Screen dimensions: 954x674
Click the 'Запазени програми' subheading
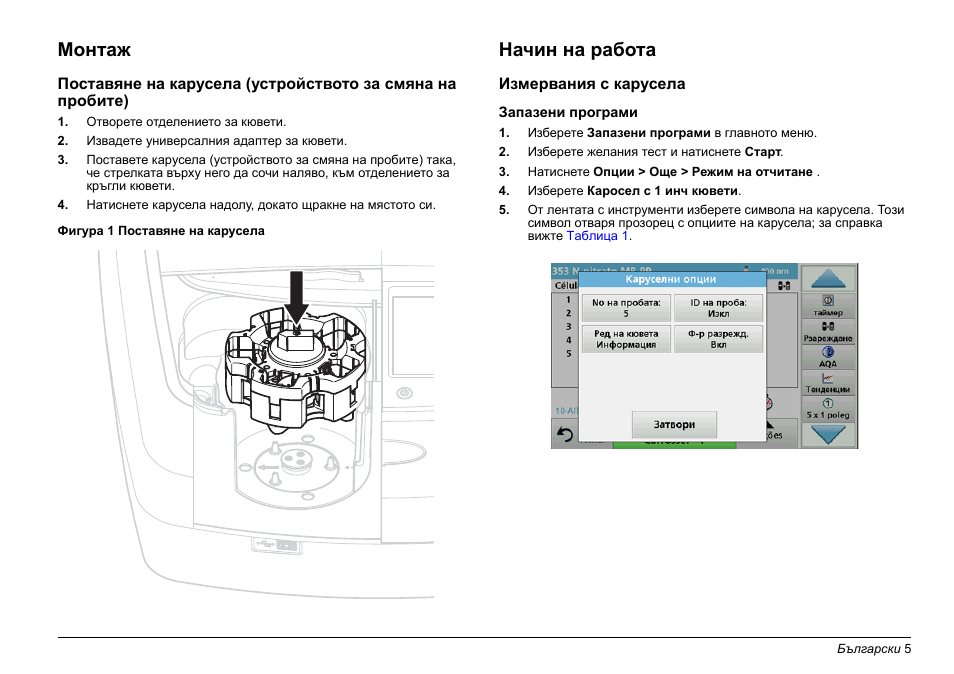(x=568, y=113)
